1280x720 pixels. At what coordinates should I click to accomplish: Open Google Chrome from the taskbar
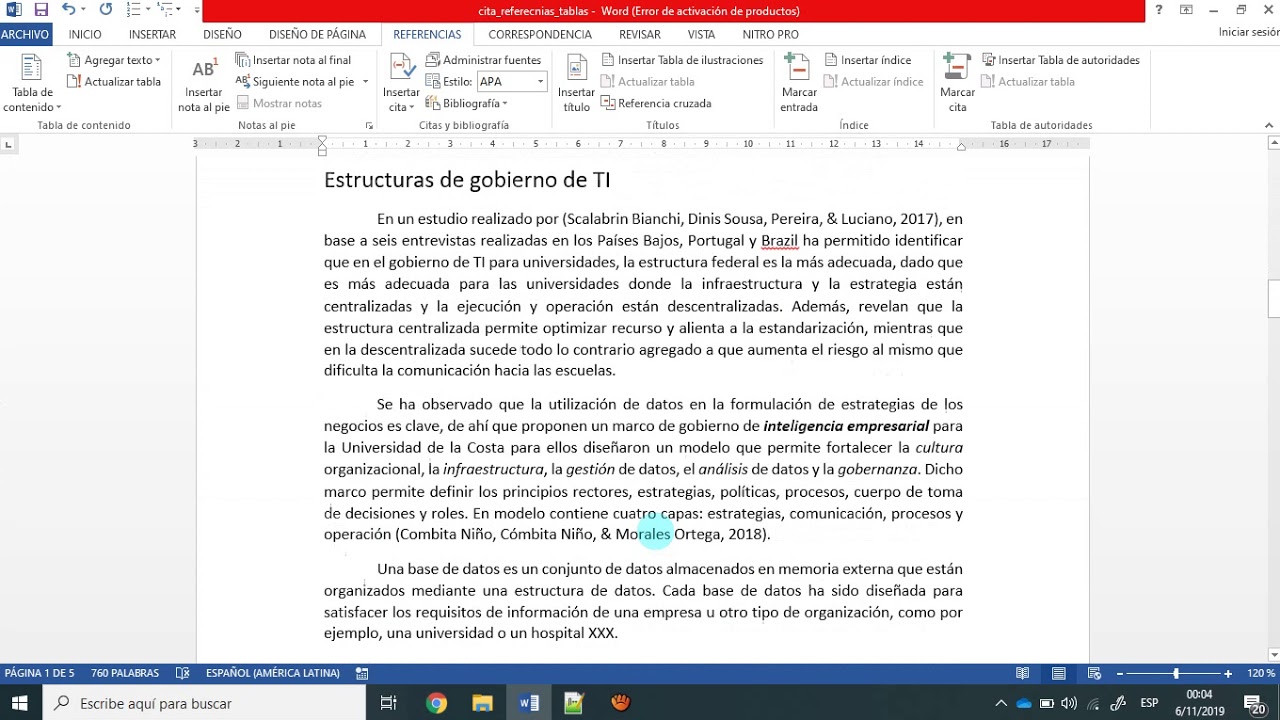pos(436,703)
